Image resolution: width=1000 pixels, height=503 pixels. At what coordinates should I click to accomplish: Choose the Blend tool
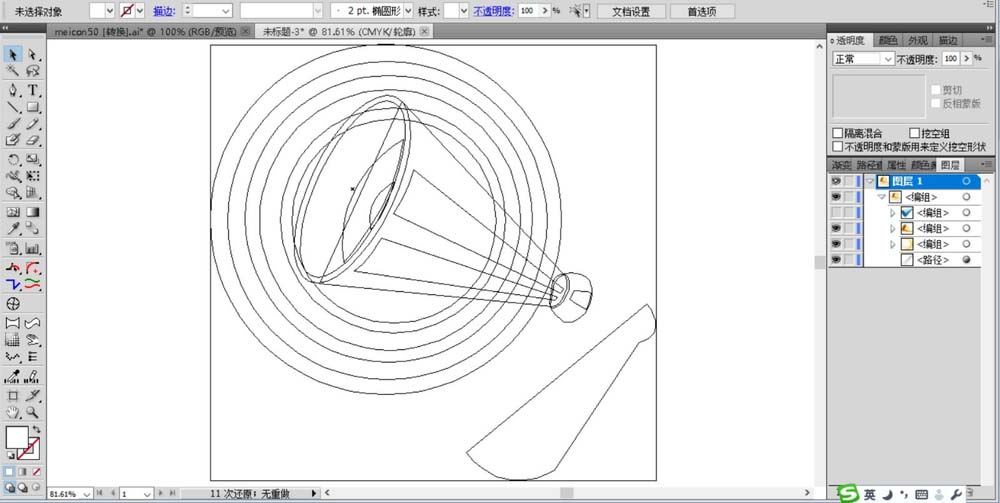[x=33, y=229]
